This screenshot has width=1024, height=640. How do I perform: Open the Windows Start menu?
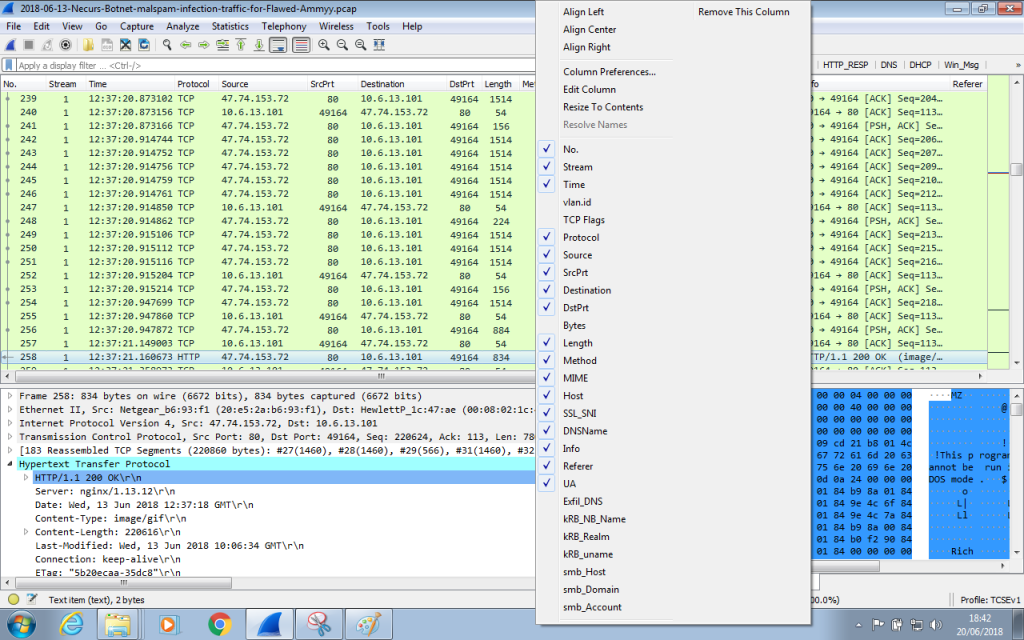[x=21, y=625]
